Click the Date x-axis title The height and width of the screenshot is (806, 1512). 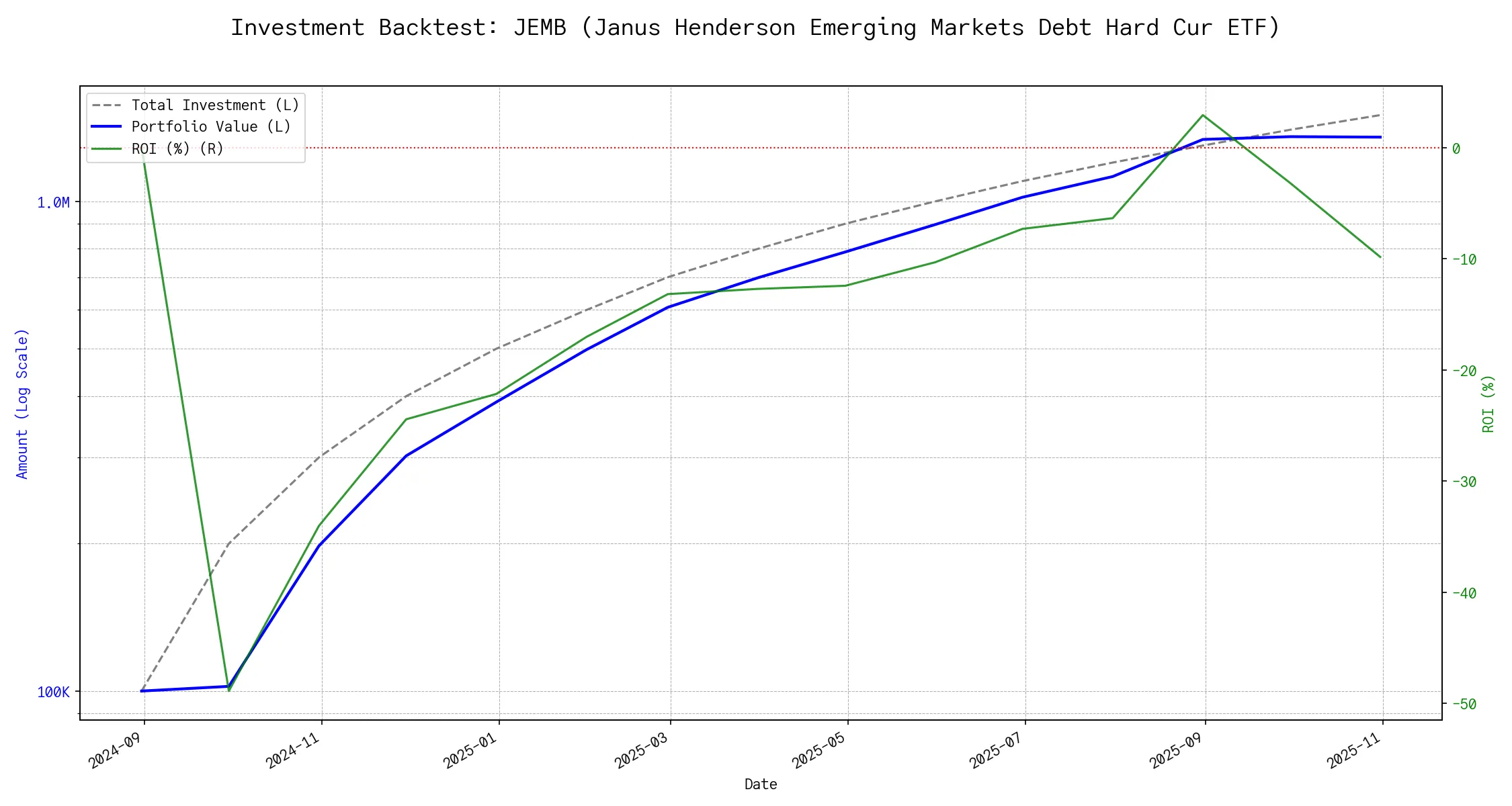click(x=761, y=785)
